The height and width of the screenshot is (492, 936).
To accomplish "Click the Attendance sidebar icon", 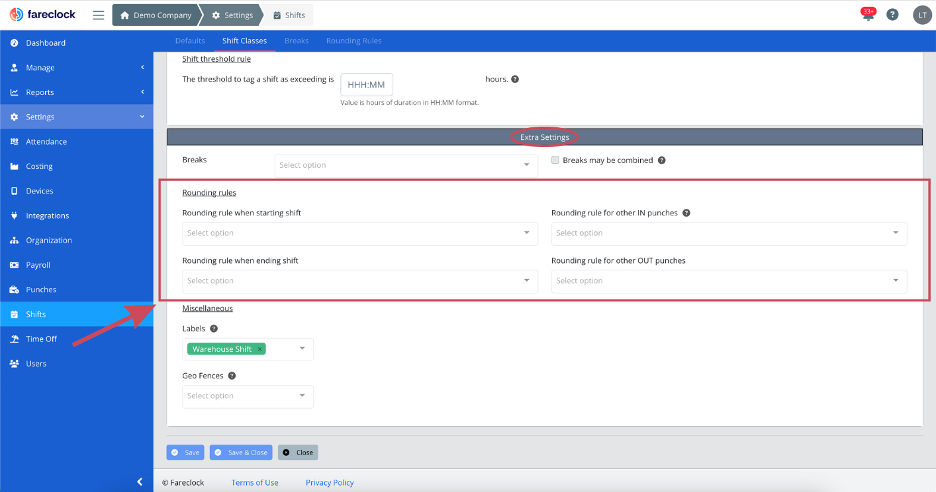I will 14,142.
